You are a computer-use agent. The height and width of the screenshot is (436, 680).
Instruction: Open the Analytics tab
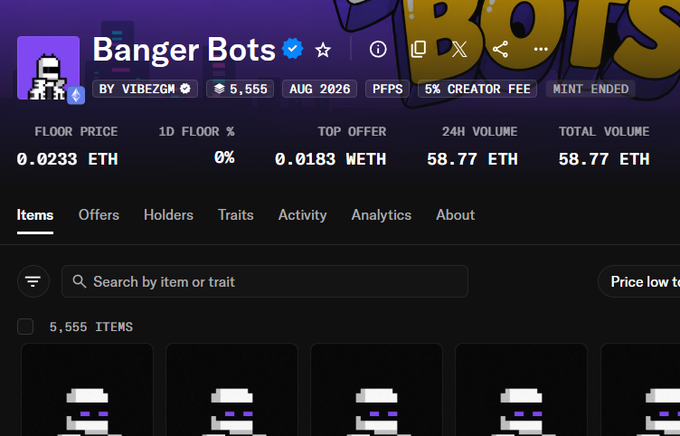[381, 215]
